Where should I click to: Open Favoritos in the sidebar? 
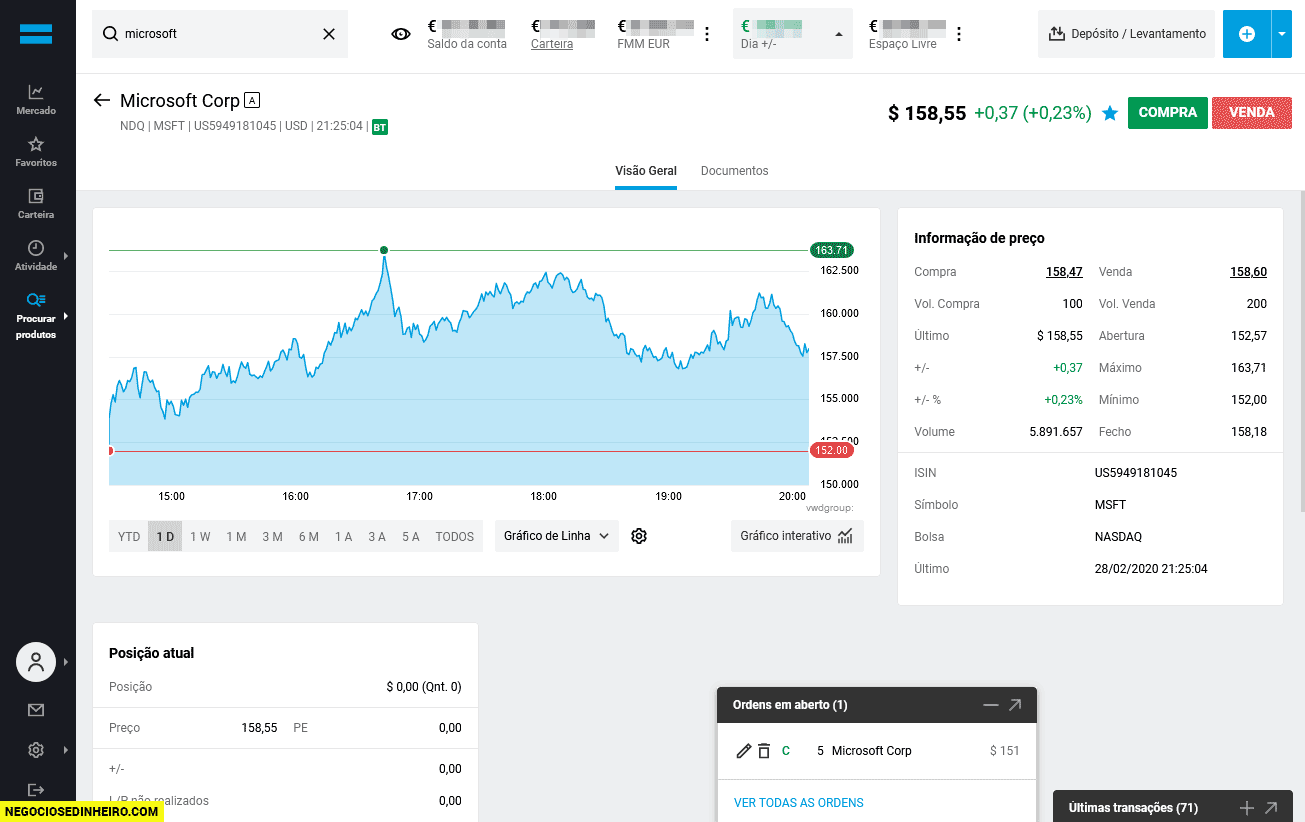coord(36,151)
